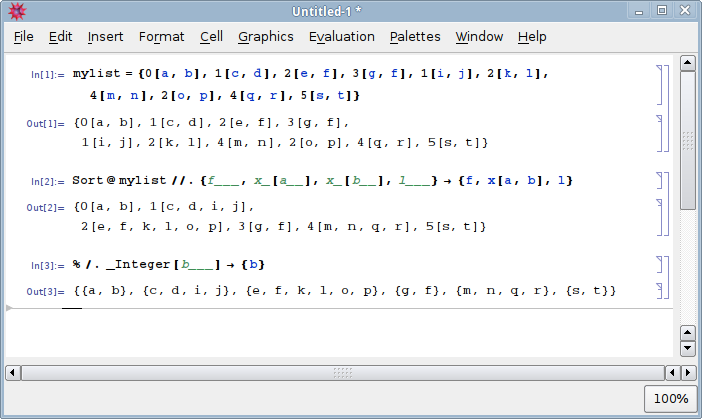Click the Mathematica spikey icon in title bar
Viewport: 702px width, 419px height.
(x=17, y=11)
